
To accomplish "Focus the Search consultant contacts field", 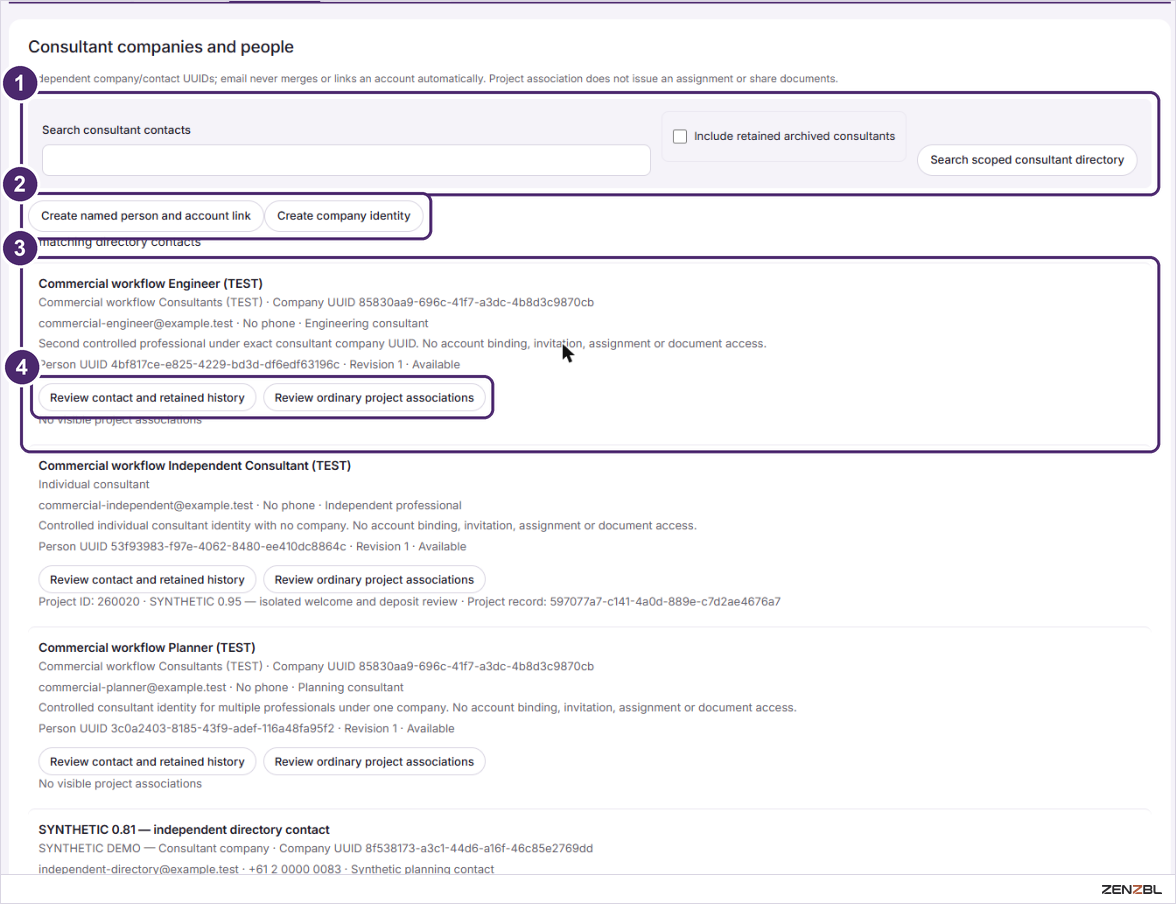I will click(x=346, y=160).
